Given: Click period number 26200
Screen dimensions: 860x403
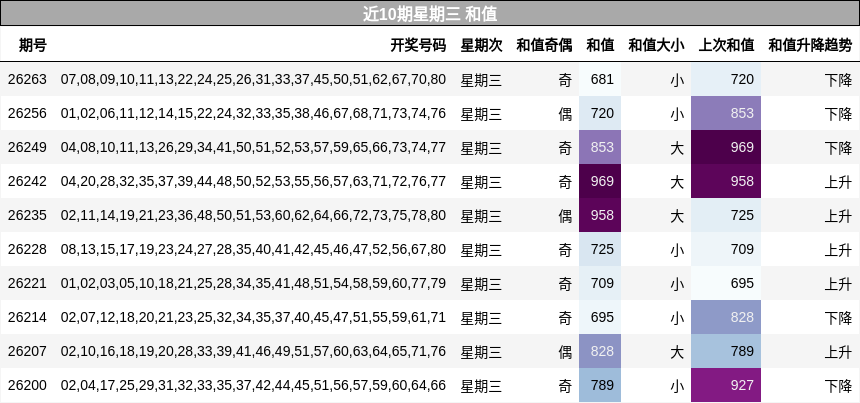Looking at the screenshot, I should pos(27,385).
